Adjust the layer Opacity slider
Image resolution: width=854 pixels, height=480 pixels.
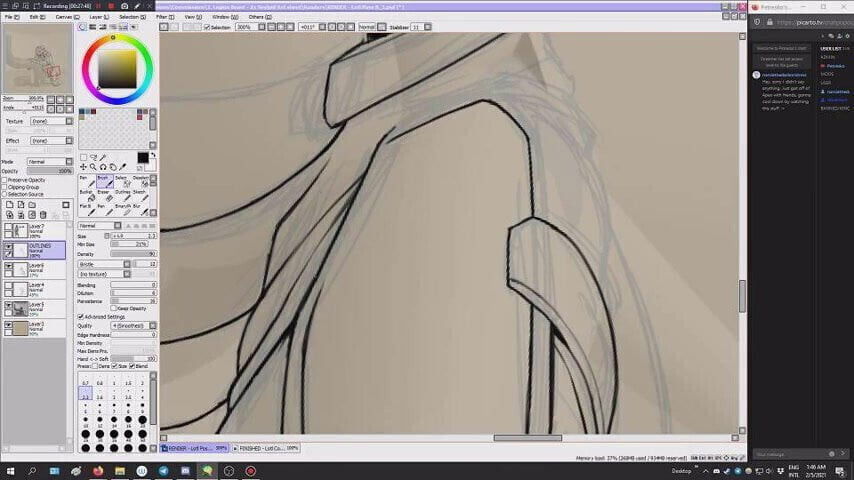point(50,171)
